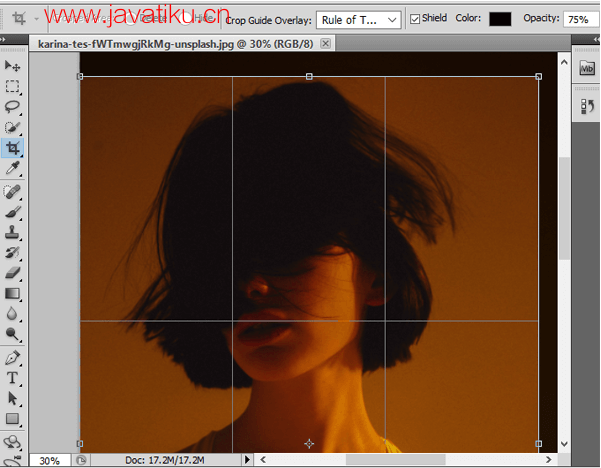The width and height of the screenshot is (601, 468).
Task: Select the Eraser tool
Action: tap(12, 273)
